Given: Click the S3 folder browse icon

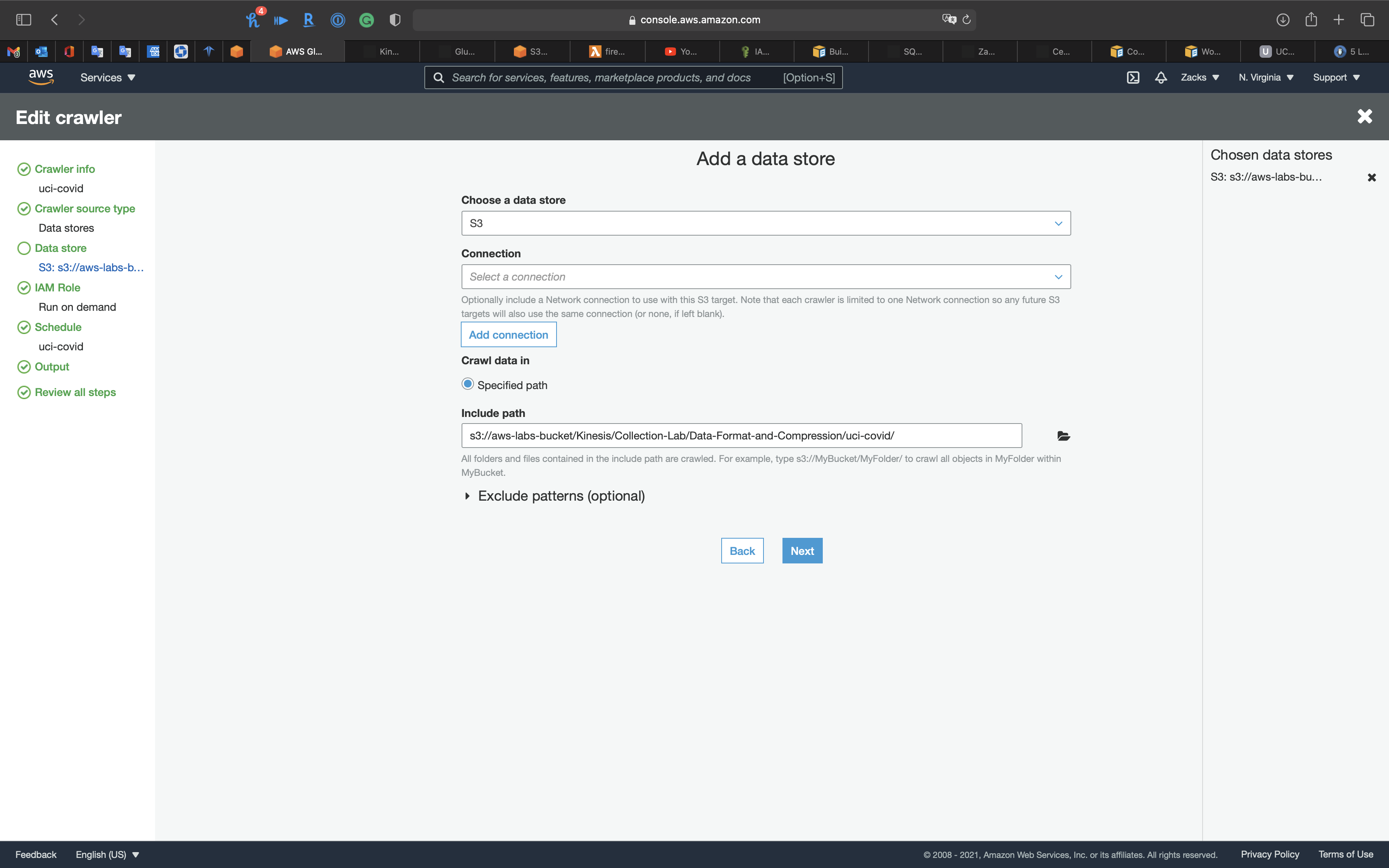Looking at the screenshot, I should pyautogui.click(x=1063, y=436).
